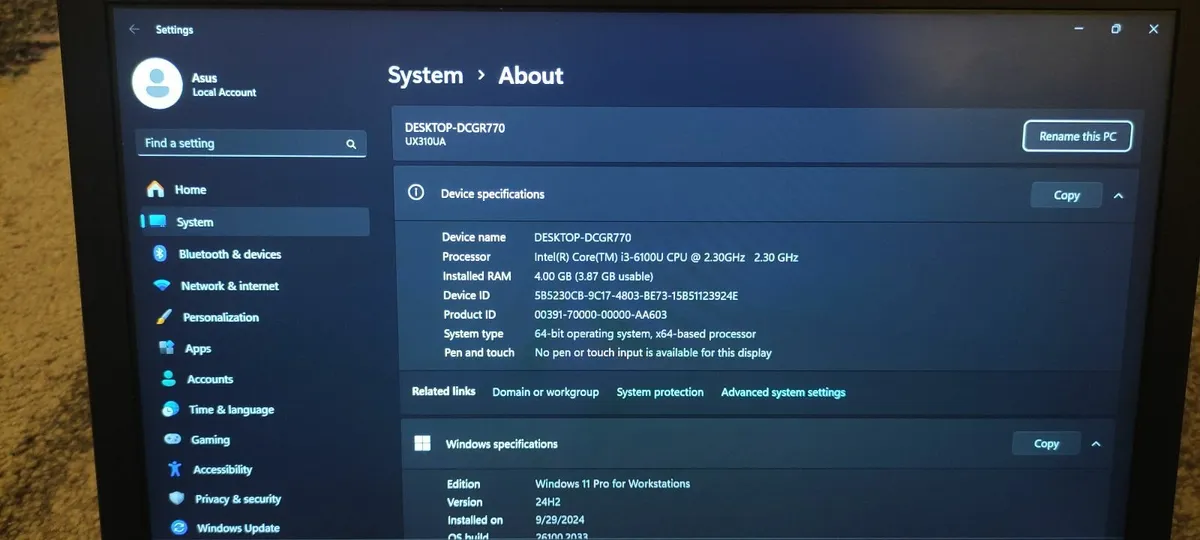Click the Gaming controller icon
This screenshot has height=540, width=1200.
point(172,439)
